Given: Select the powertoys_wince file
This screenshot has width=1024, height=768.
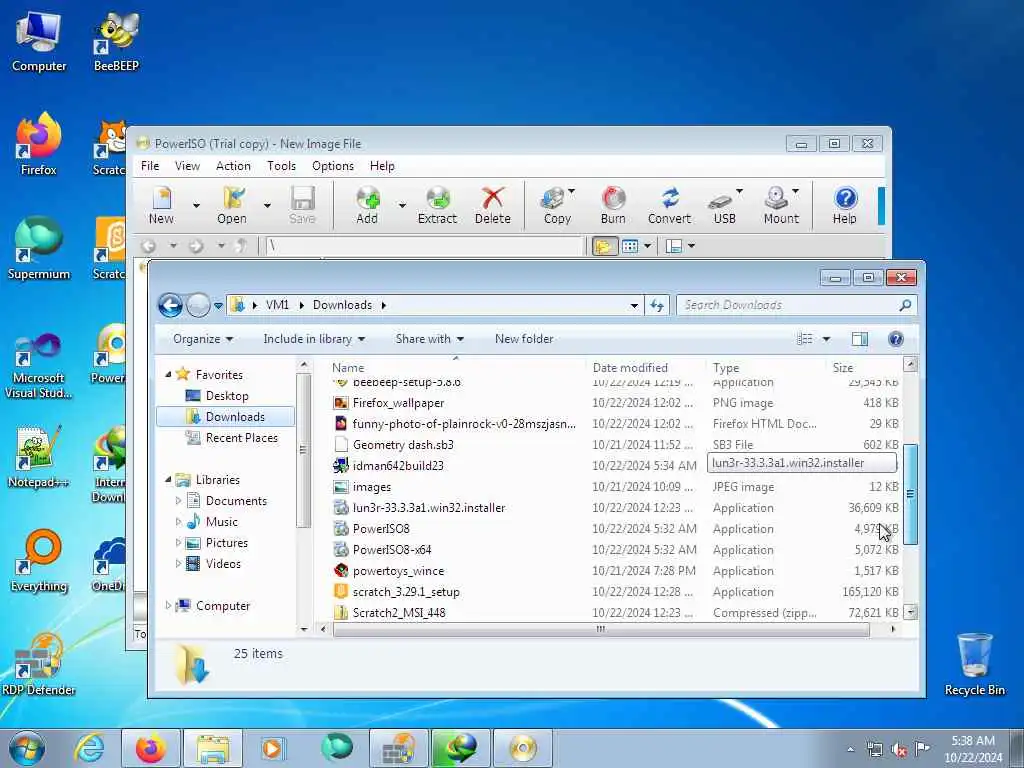Looking at the screenshot, I should point(398,571).
